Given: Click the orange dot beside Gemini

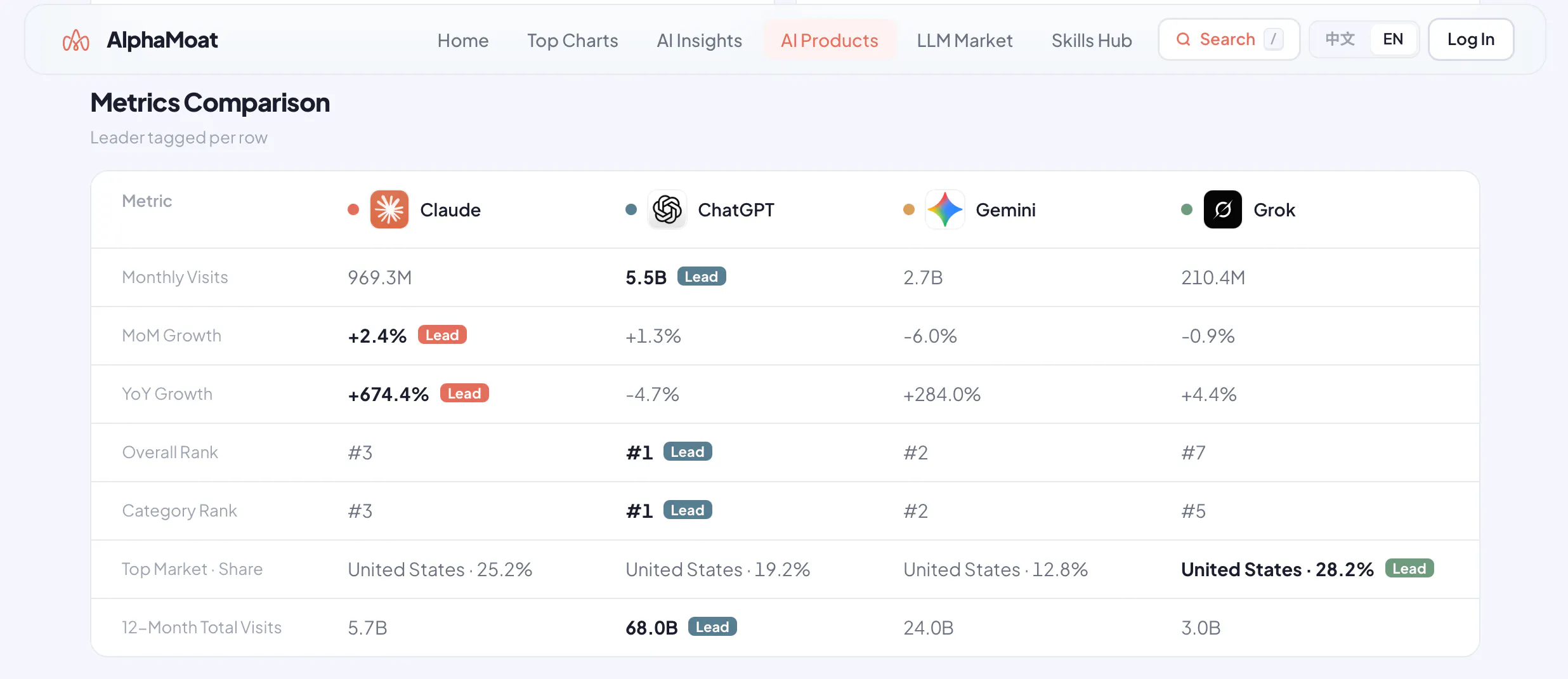Looking at the screenshot, I should point(909,209).
